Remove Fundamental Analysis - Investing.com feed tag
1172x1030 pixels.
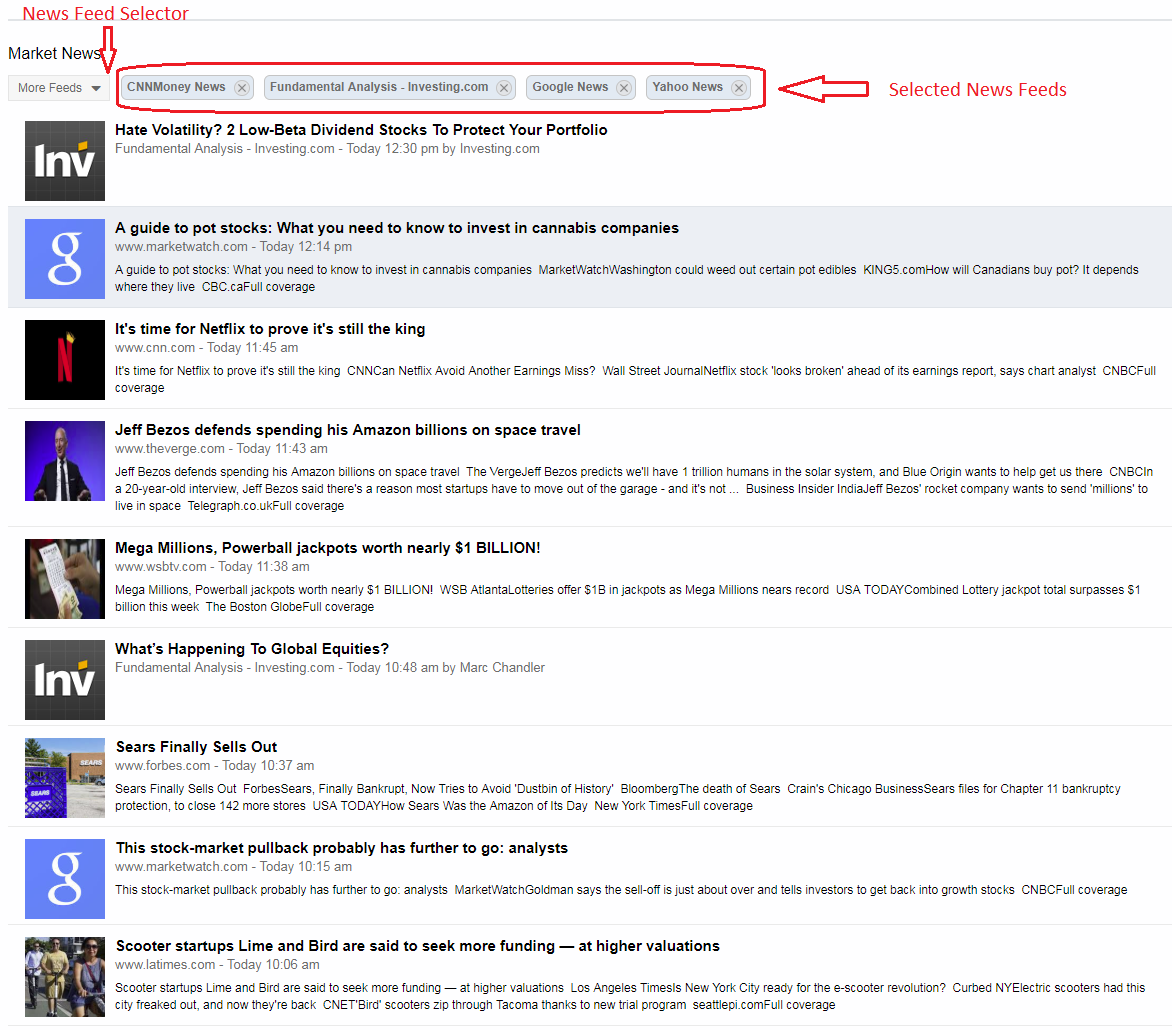(504, 88)
